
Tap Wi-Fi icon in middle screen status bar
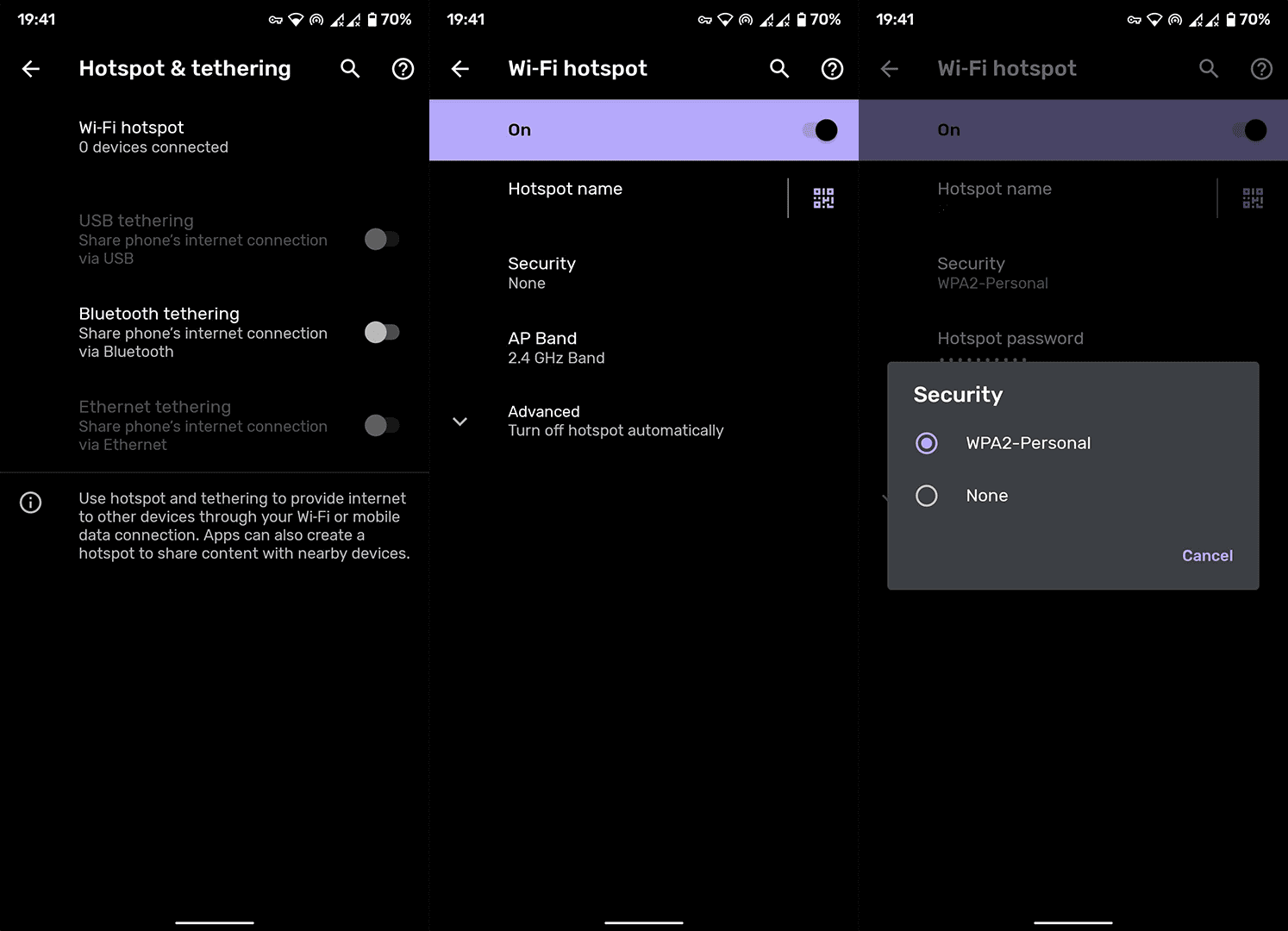coord(725,19)
